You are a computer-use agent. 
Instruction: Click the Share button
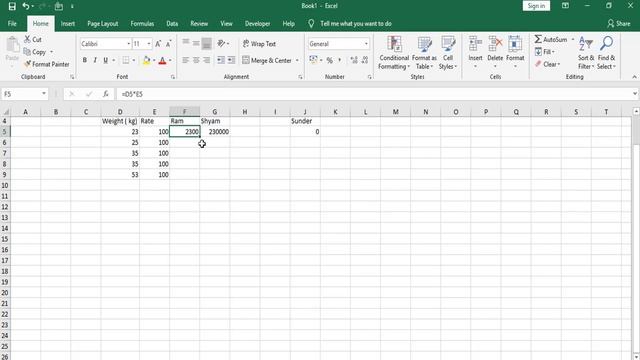click(x=619, y=24)
